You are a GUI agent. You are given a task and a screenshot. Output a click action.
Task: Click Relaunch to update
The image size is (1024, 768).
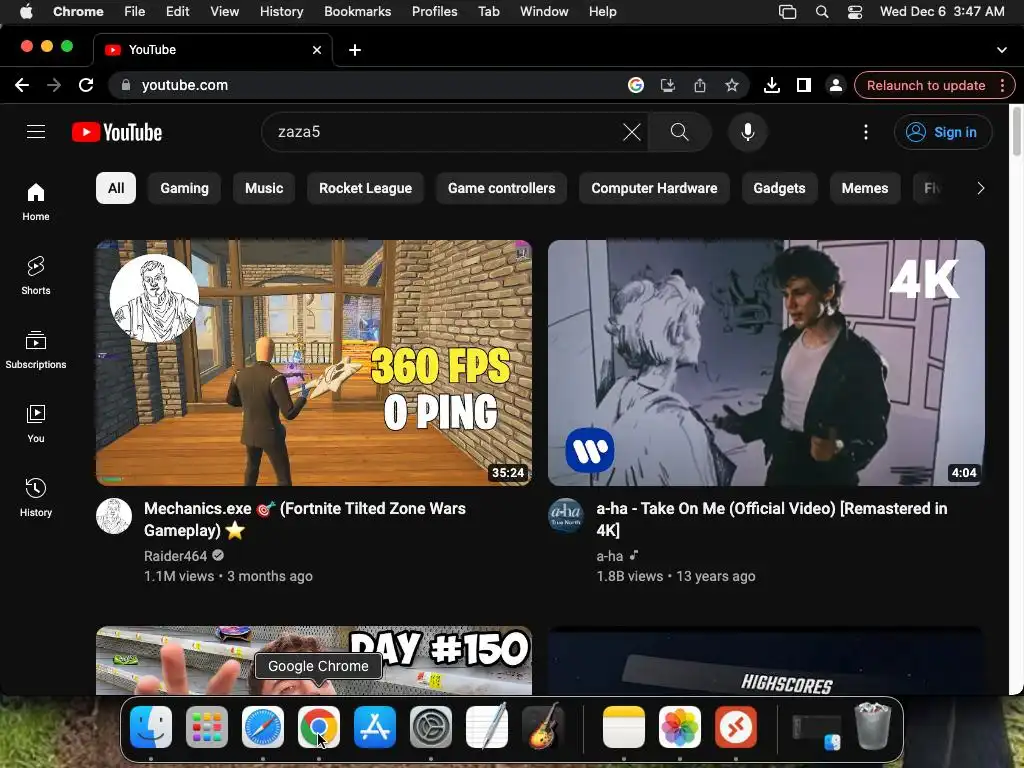coord(925,86)
